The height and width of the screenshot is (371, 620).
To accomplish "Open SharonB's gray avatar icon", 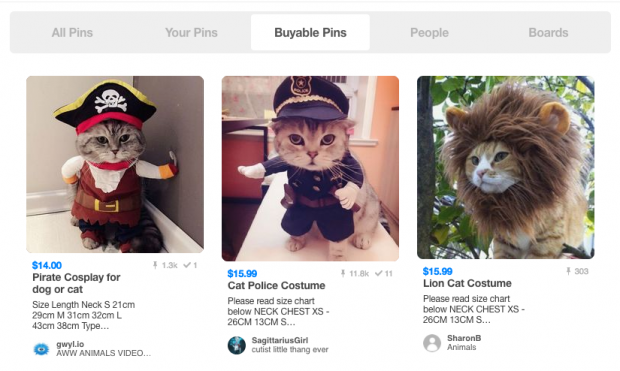I will [432, 343].
